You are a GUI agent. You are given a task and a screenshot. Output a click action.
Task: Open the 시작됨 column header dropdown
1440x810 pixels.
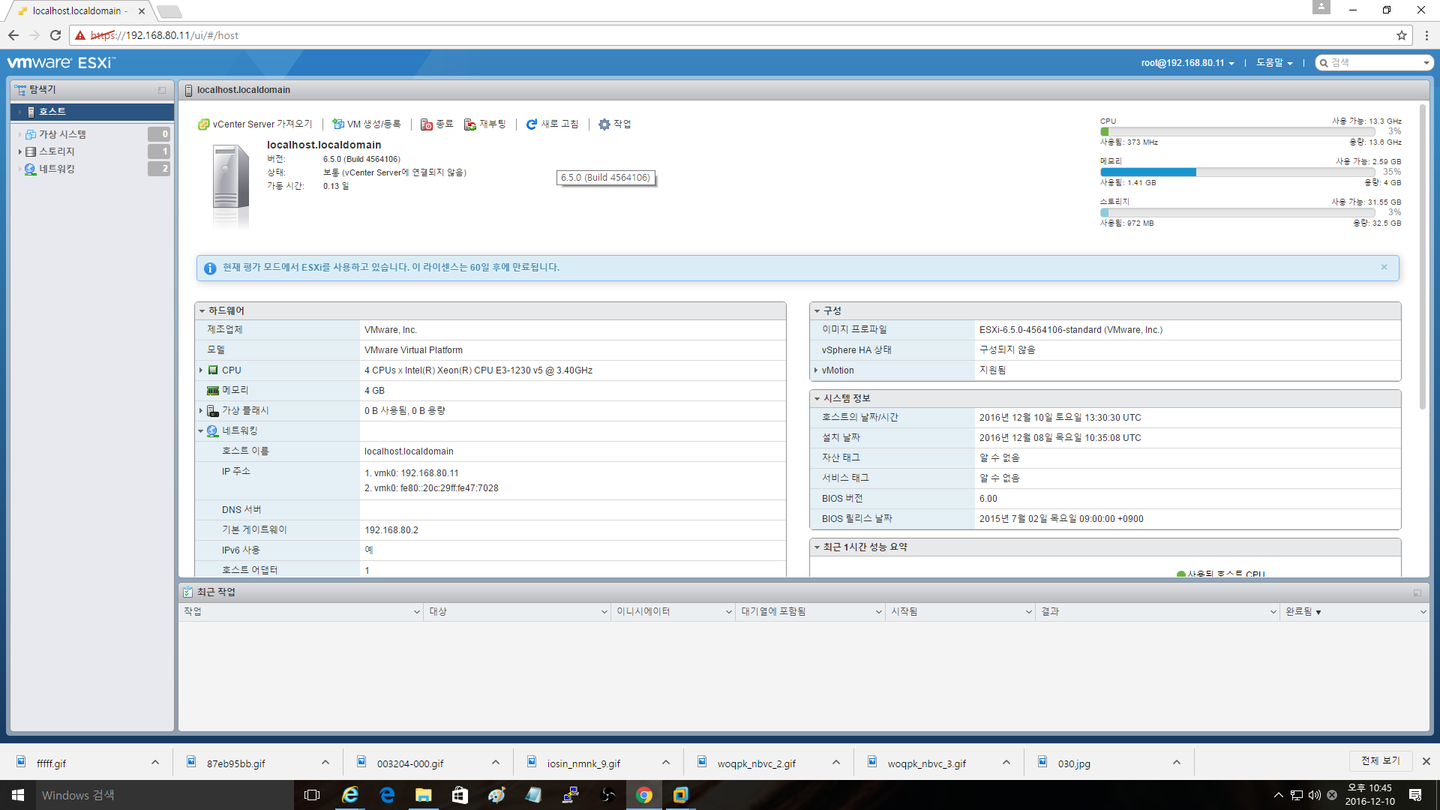pos(1028,611)
